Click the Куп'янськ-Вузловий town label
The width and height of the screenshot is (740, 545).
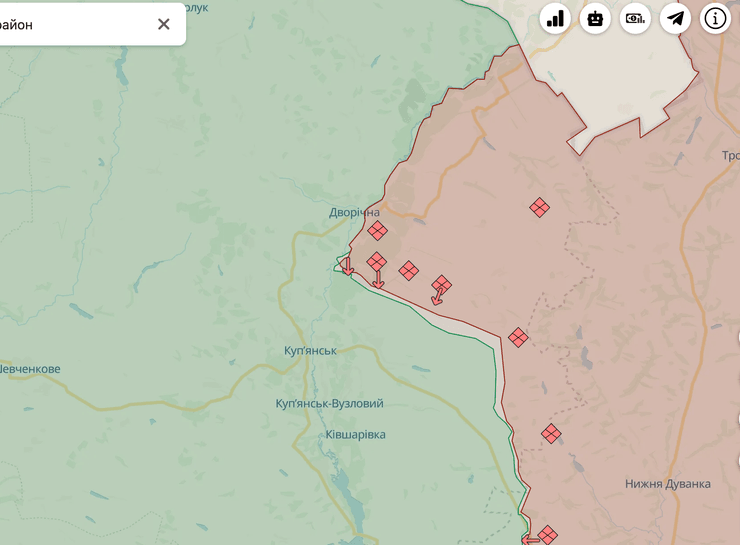(x=329, y=403)
